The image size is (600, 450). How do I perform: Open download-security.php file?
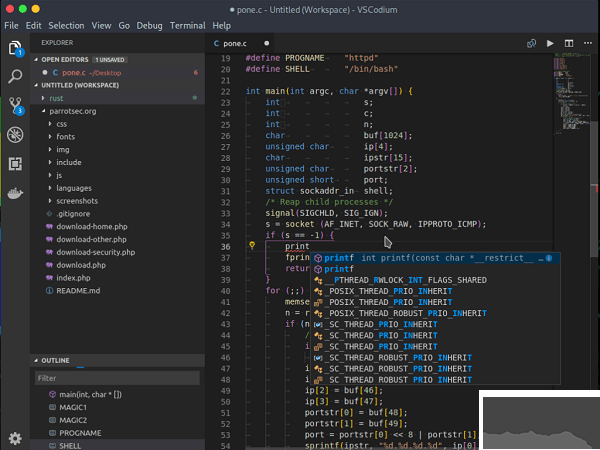point(96,252)
